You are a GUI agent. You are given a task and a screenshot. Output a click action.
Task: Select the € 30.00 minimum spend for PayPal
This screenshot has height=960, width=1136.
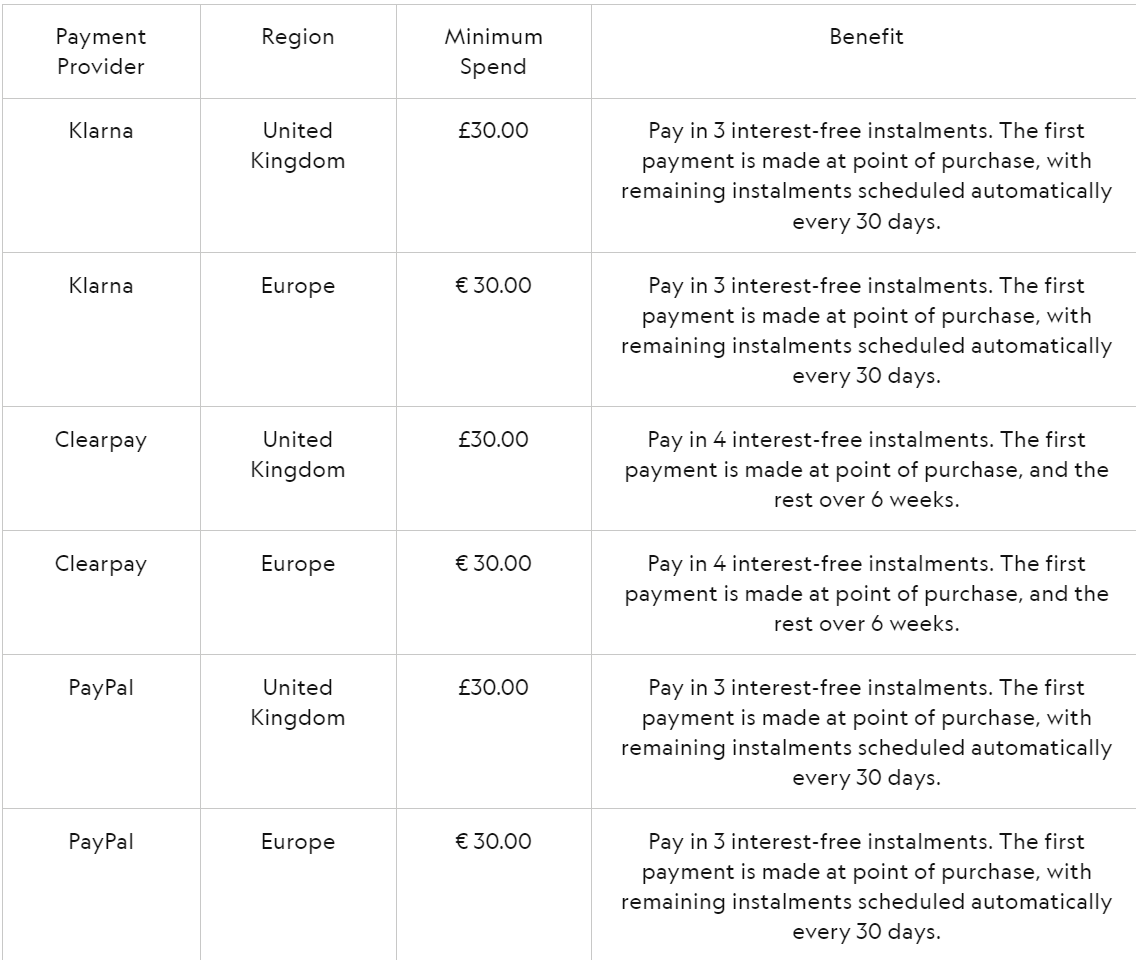pos(494,842)
